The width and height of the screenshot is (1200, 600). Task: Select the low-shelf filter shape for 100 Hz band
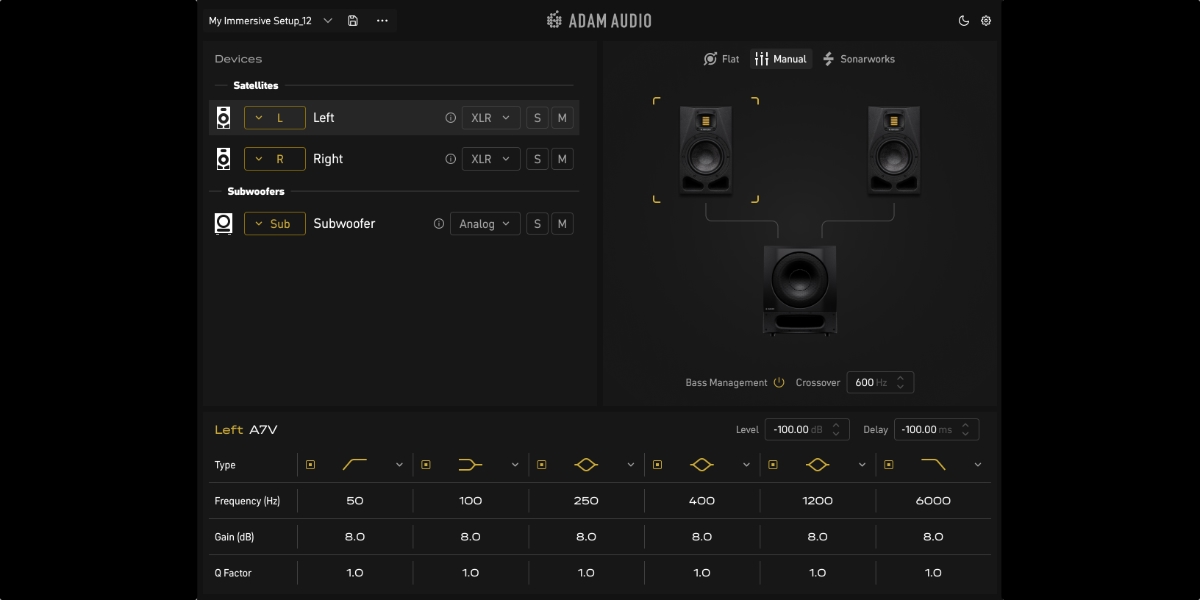point(470,465)
